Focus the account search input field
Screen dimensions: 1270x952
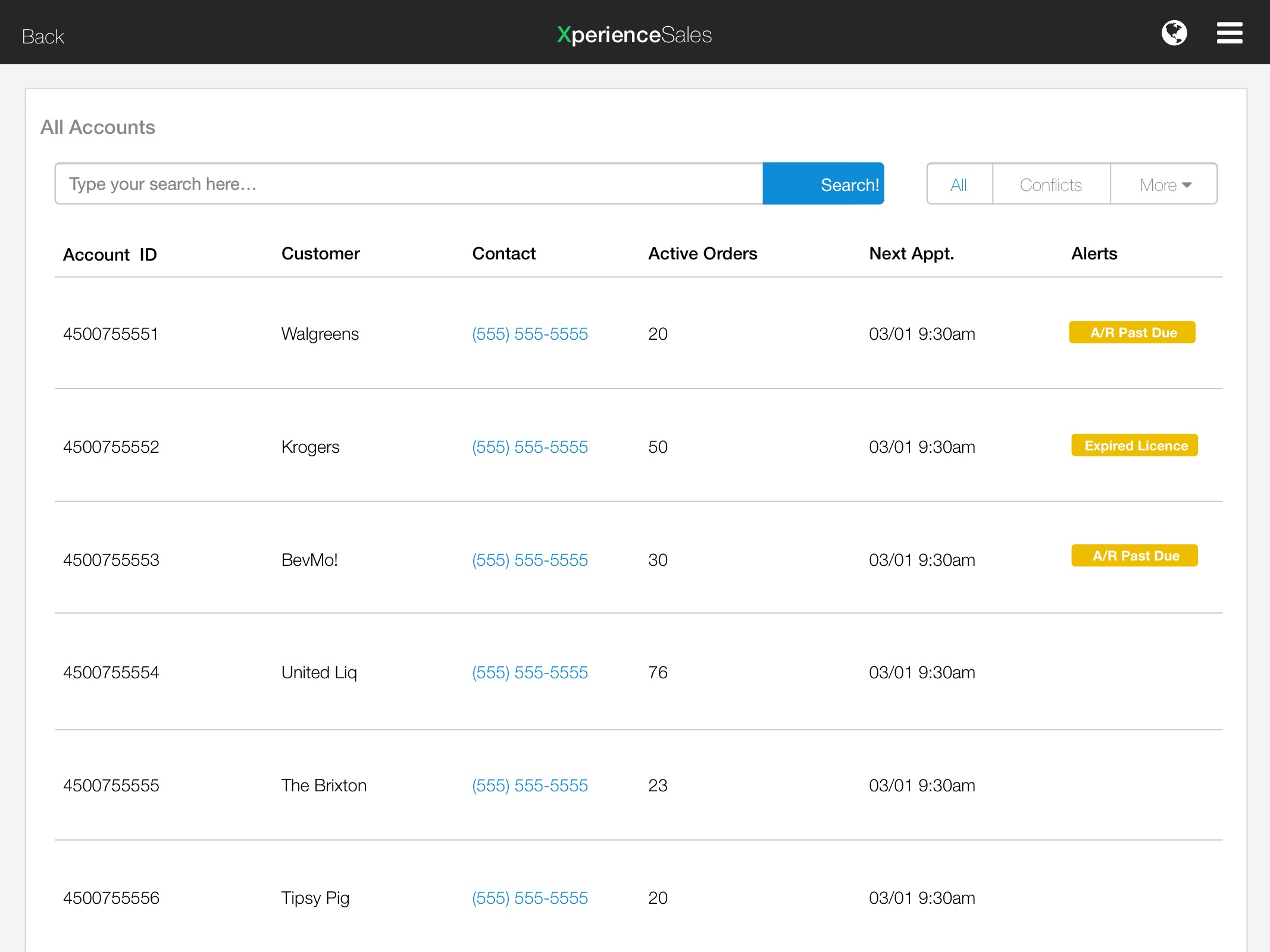pos(409,184)
